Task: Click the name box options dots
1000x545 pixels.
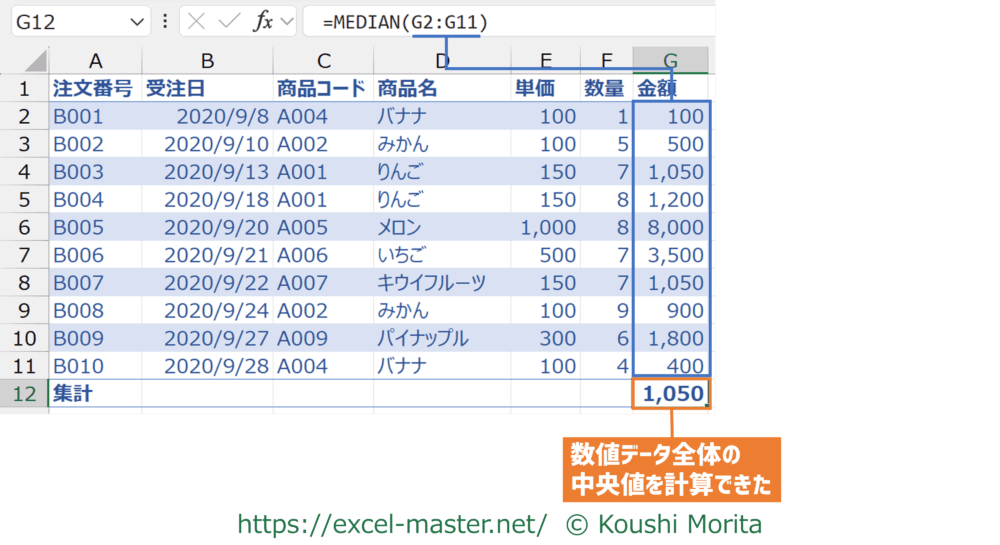Action: pyautogui.click(x=164, y=21)
